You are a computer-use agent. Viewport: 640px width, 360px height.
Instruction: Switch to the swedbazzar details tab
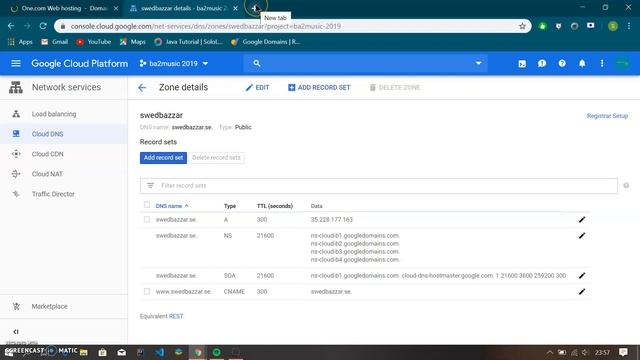tap(183, 8)
